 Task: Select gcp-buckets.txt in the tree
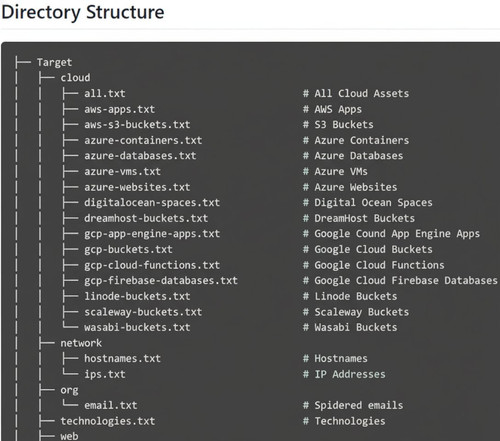128,249
